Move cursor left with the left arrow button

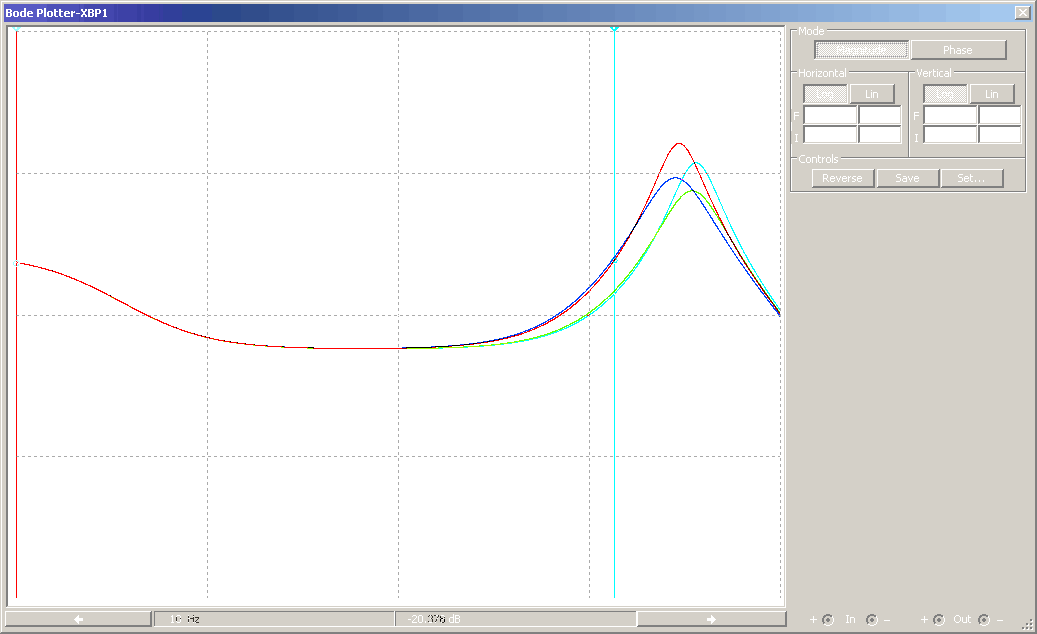tap(78, 619)
